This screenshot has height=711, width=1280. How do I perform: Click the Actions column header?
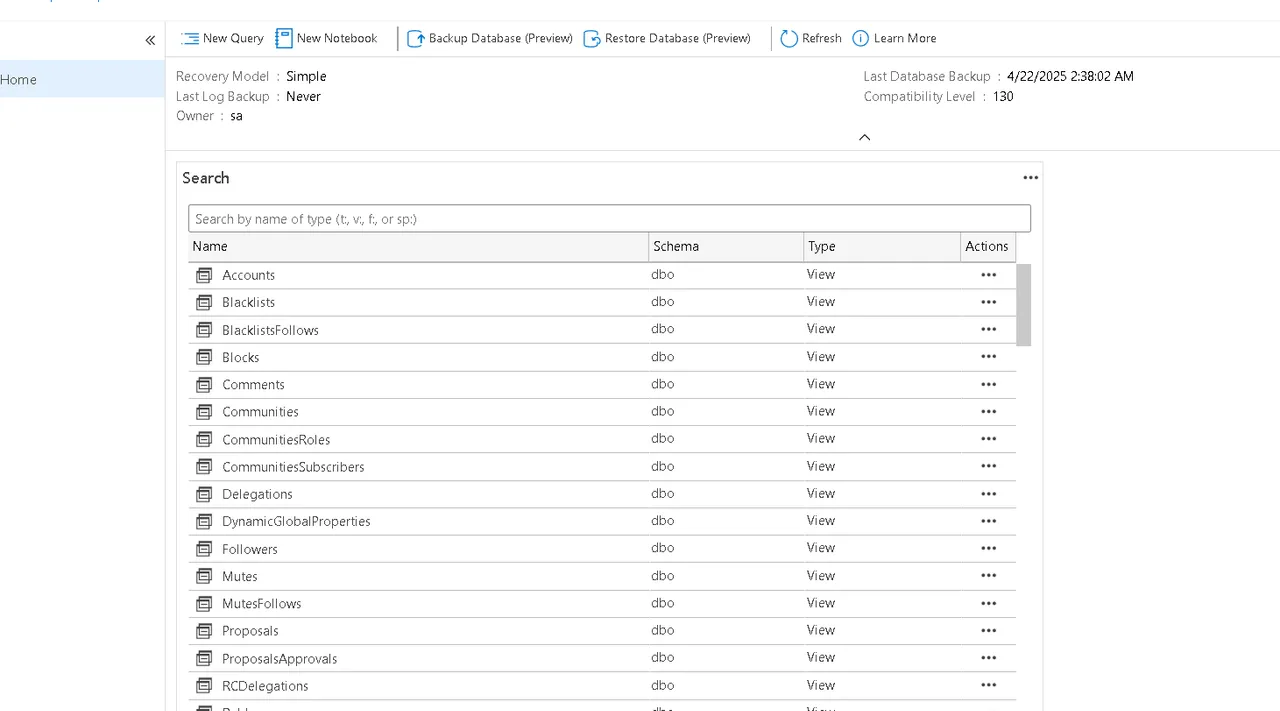coord(987,246)
